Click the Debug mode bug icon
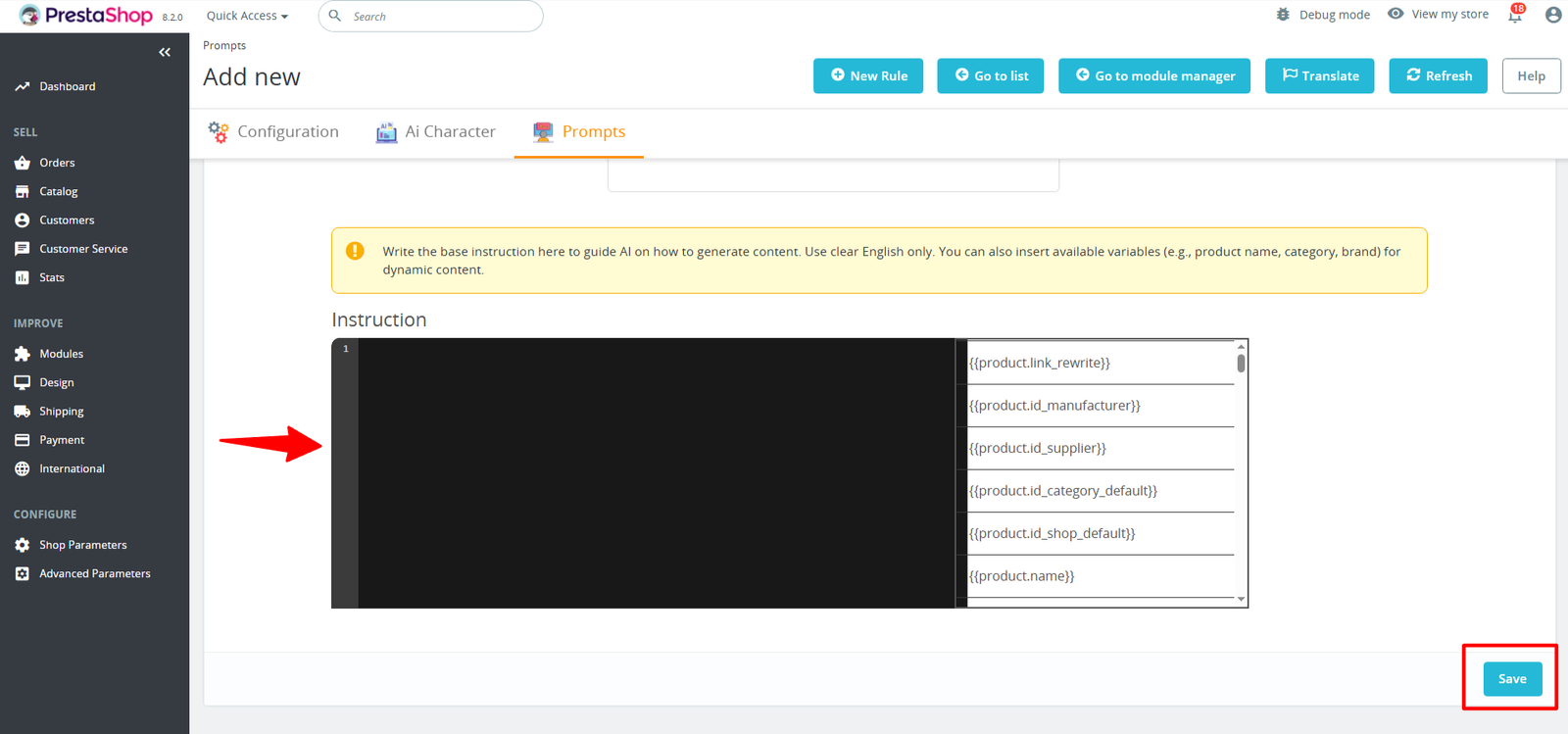This screenshot has width=1568, height=734. (x=1283, y=15)
